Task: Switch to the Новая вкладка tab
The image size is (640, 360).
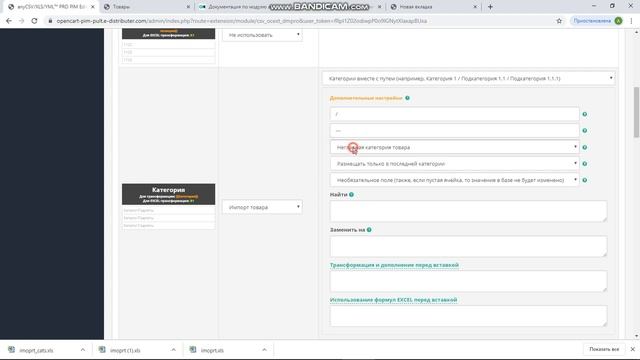Action: pos(433,7)
